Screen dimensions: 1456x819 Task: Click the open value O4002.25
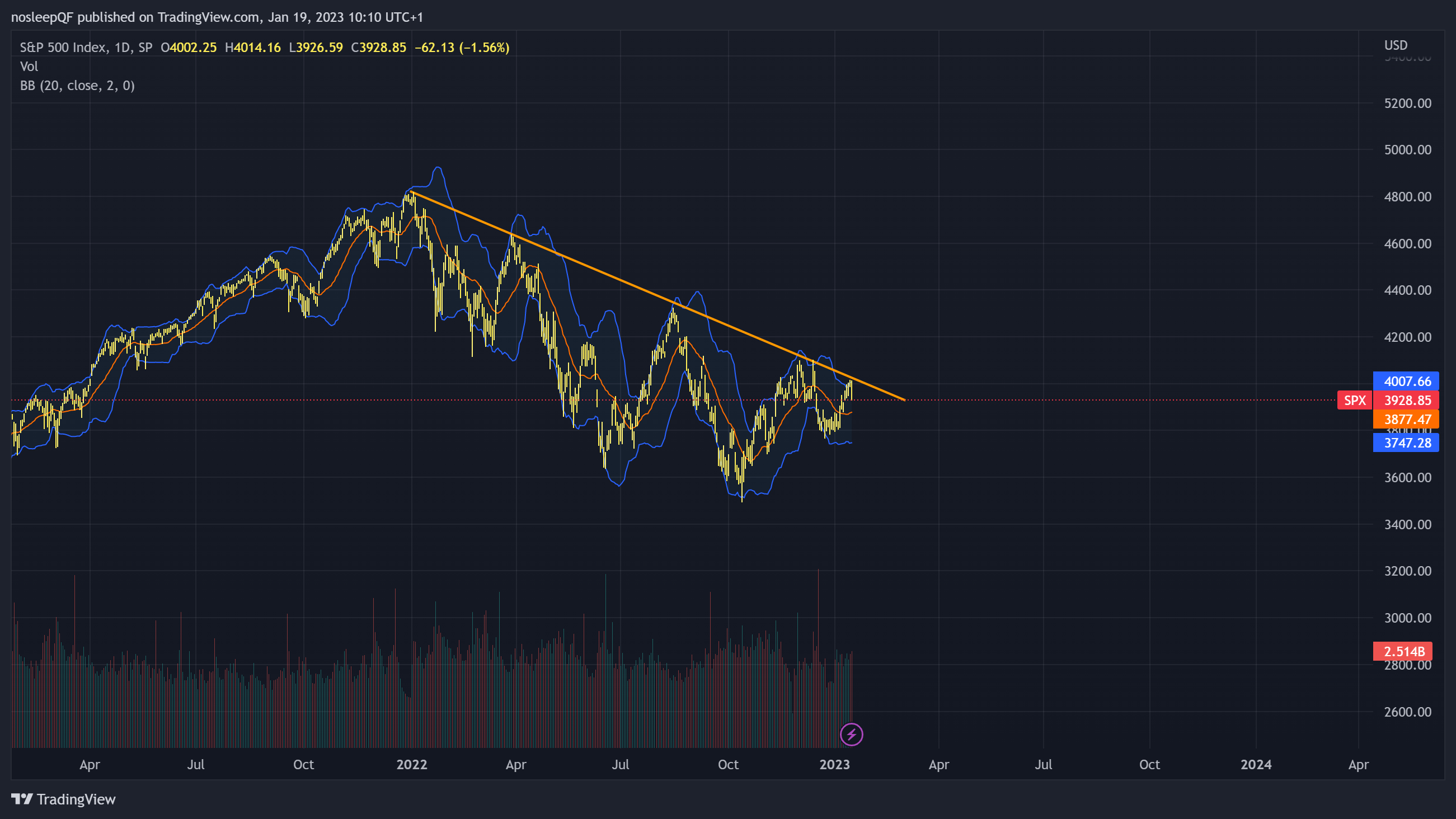(x=189, y=48)
